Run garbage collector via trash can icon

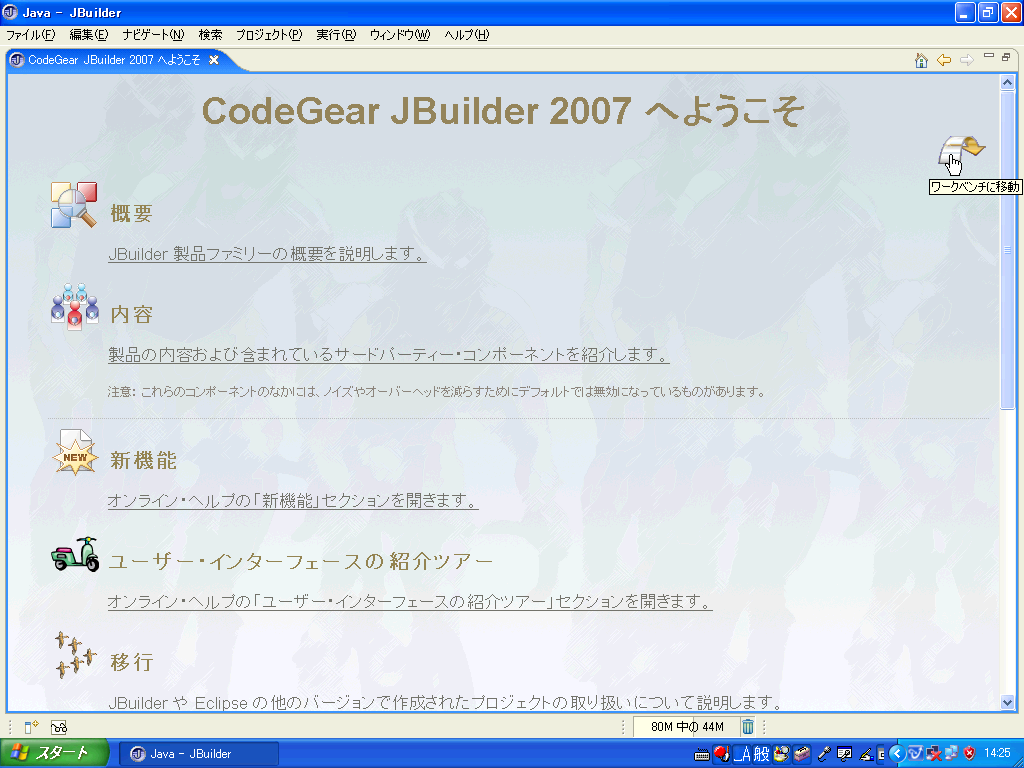point(747,727)
